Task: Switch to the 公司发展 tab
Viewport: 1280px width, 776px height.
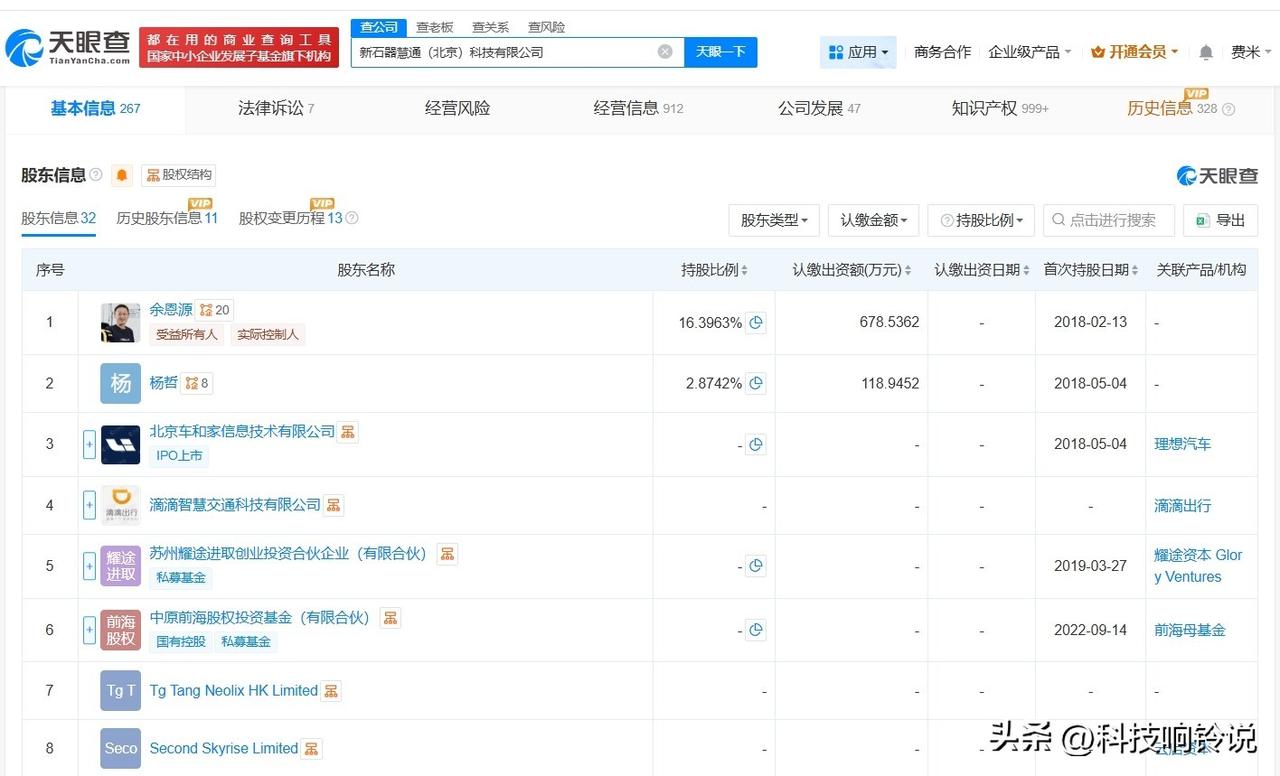Action: pos(819,108)
